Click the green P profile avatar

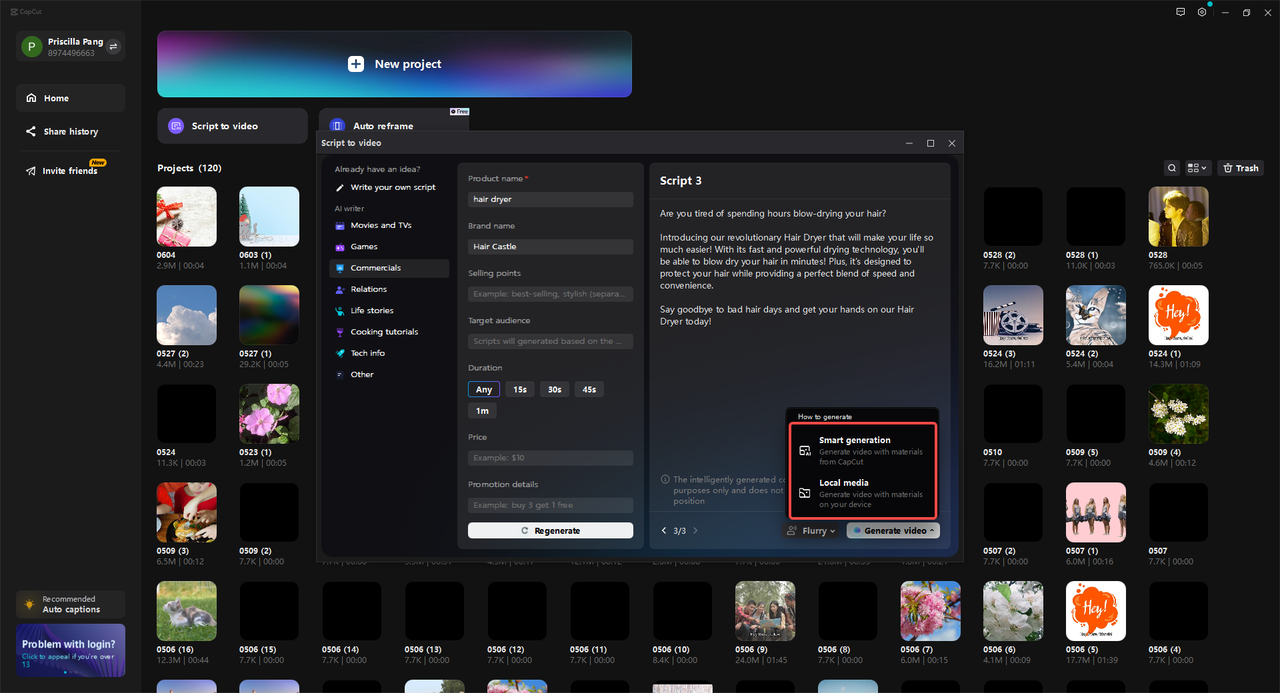(x=32, y=46)
